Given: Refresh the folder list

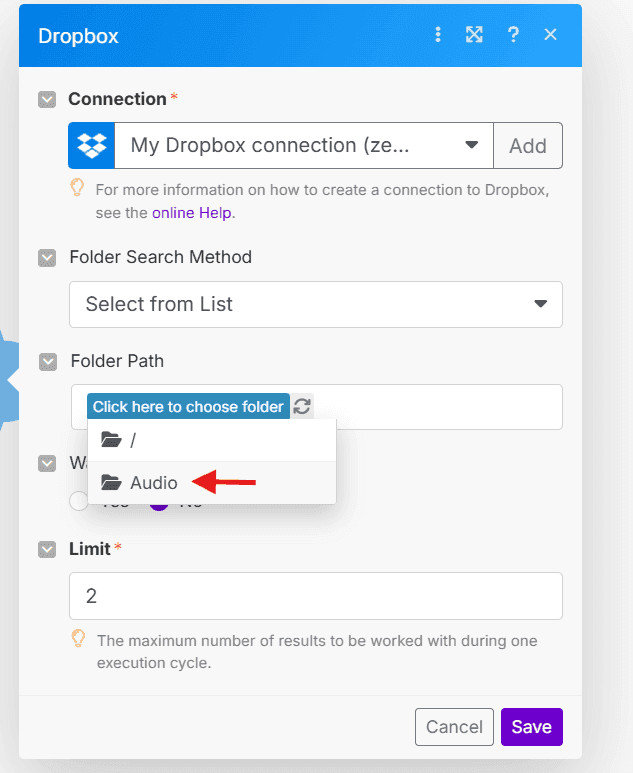Looking at the screenshot, I should tap(302, 407).
